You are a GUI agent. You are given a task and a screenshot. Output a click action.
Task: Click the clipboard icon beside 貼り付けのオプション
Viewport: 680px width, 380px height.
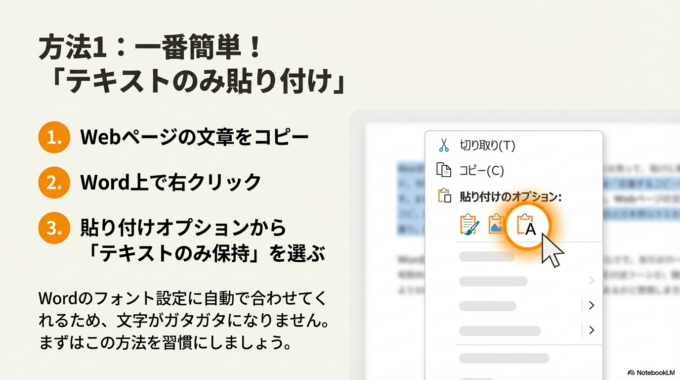click(444, 196)
